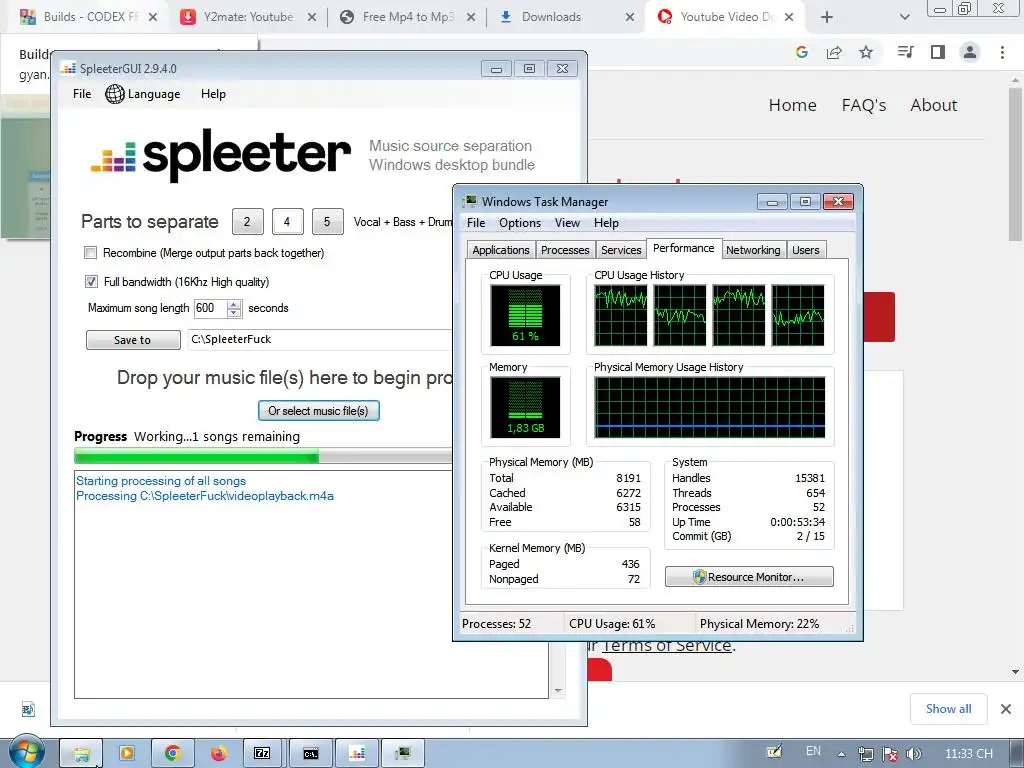Open Task Manager Help menu
This screenshot has height=768, width=1024.
point(606,223)
